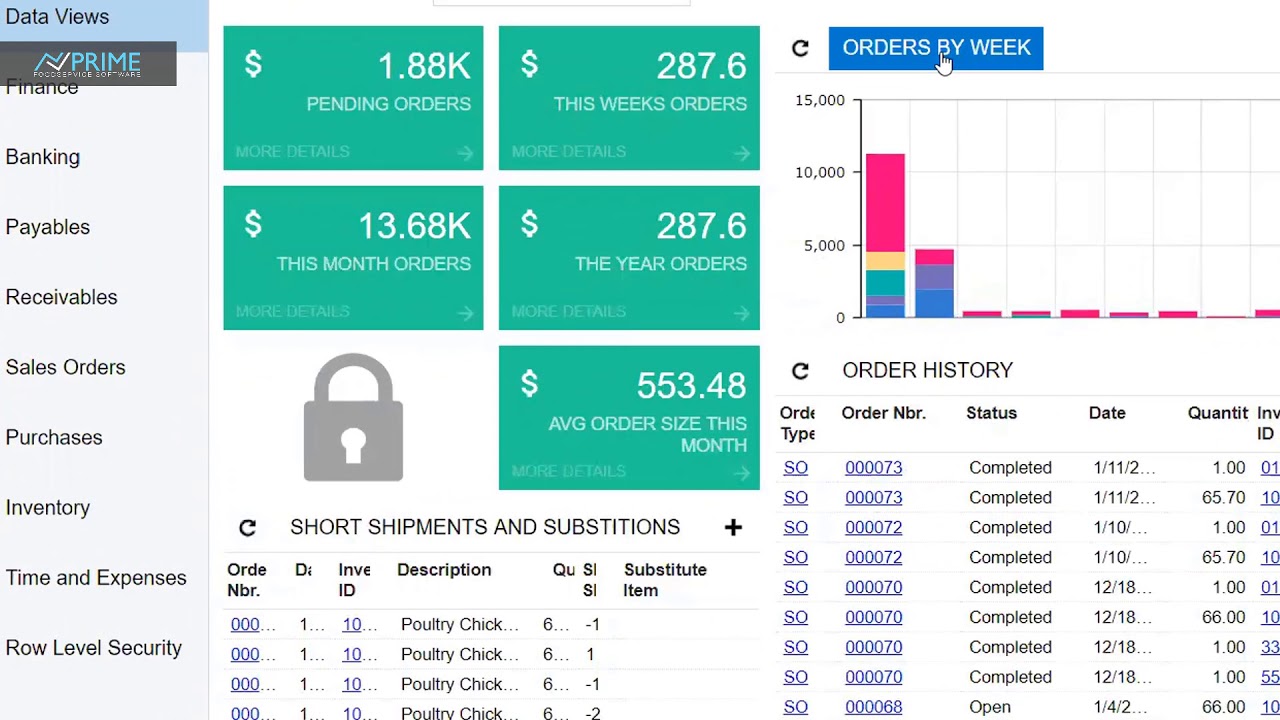Sort Short Shipments by Inventory ID column
The height and width of the screenshot is (720, 1280).
tap(354, 580)
